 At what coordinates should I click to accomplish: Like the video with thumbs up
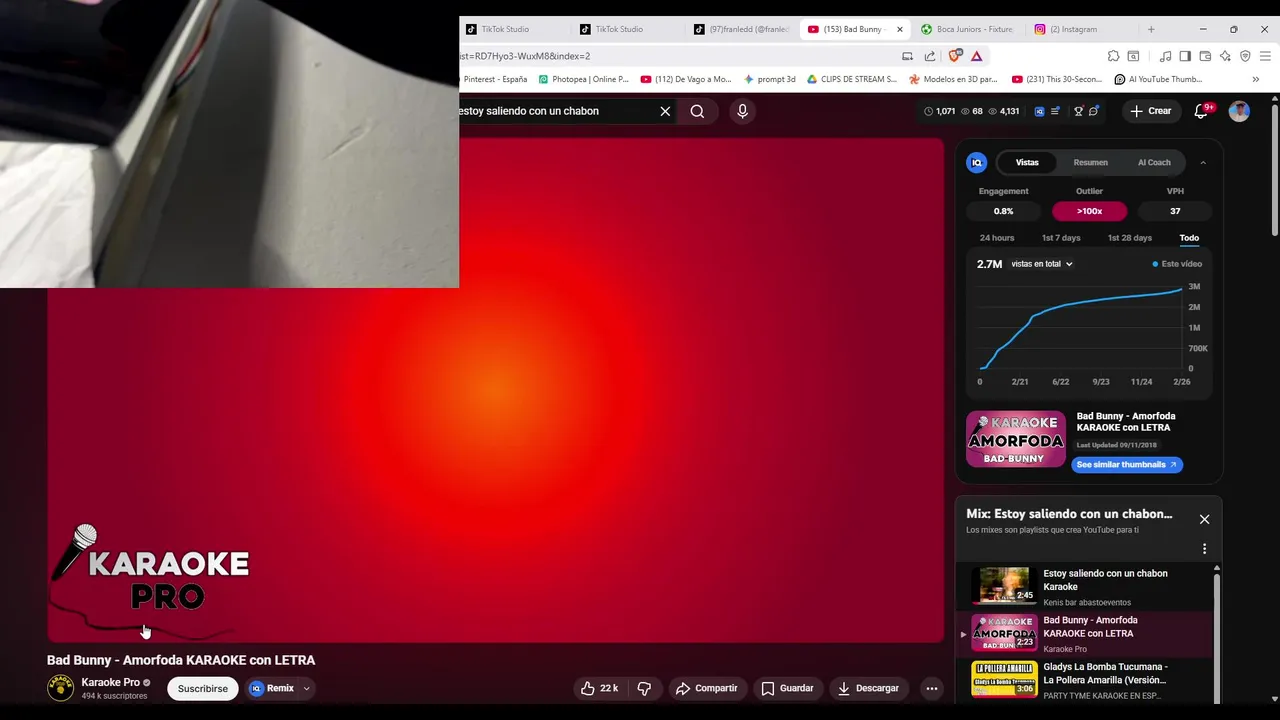pos(599,688)
